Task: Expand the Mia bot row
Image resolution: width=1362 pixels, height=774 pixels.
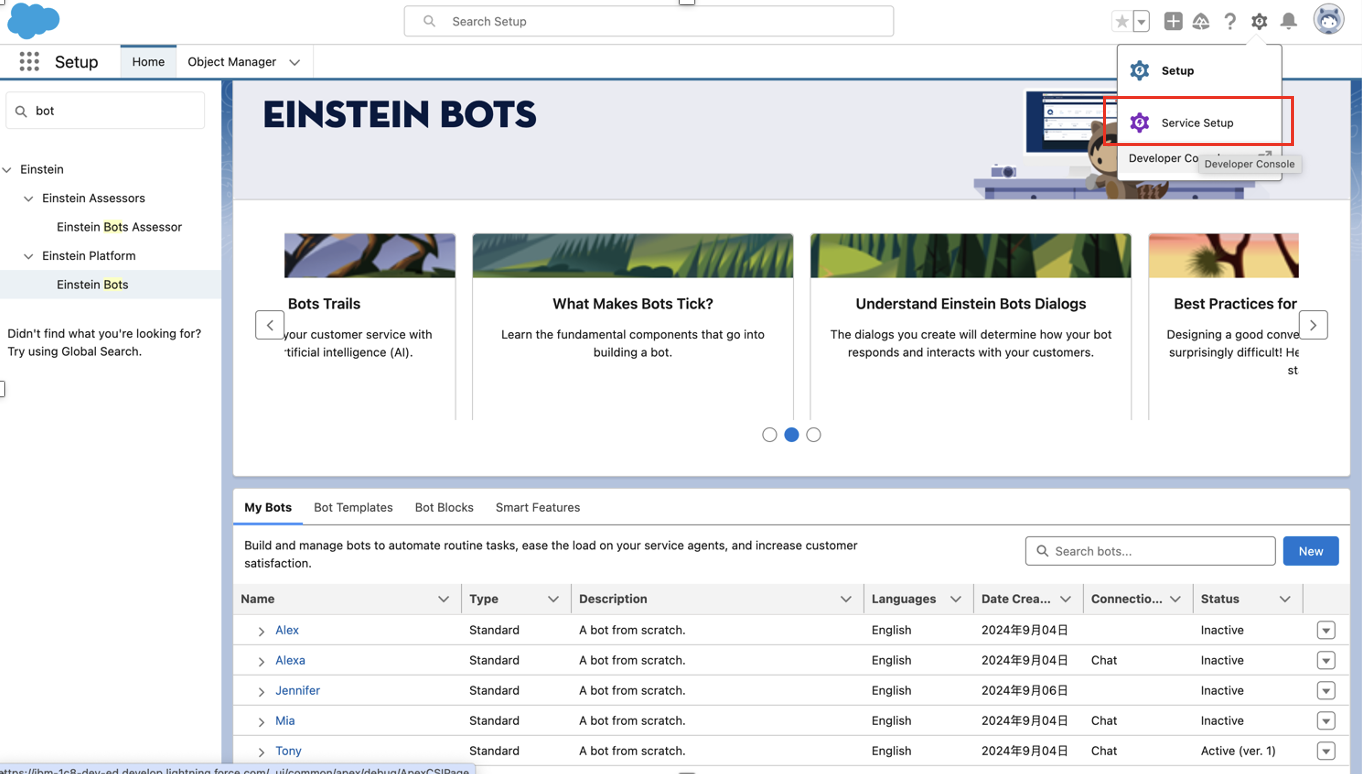Action: pyautogui.click(x=261, y=721)
